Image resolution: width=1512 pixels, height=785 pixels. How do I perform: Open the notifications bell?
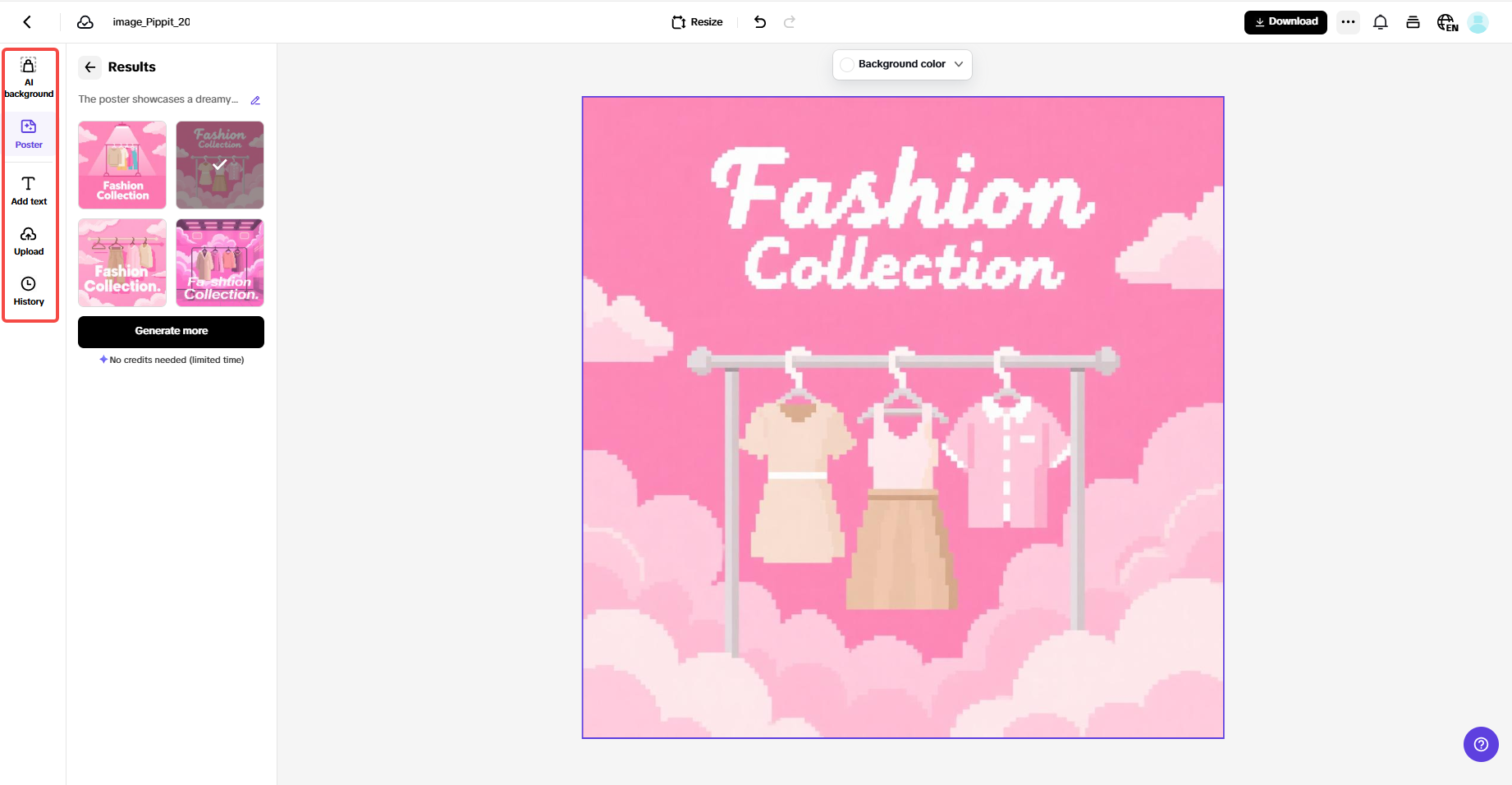(x=1380, y=22)
